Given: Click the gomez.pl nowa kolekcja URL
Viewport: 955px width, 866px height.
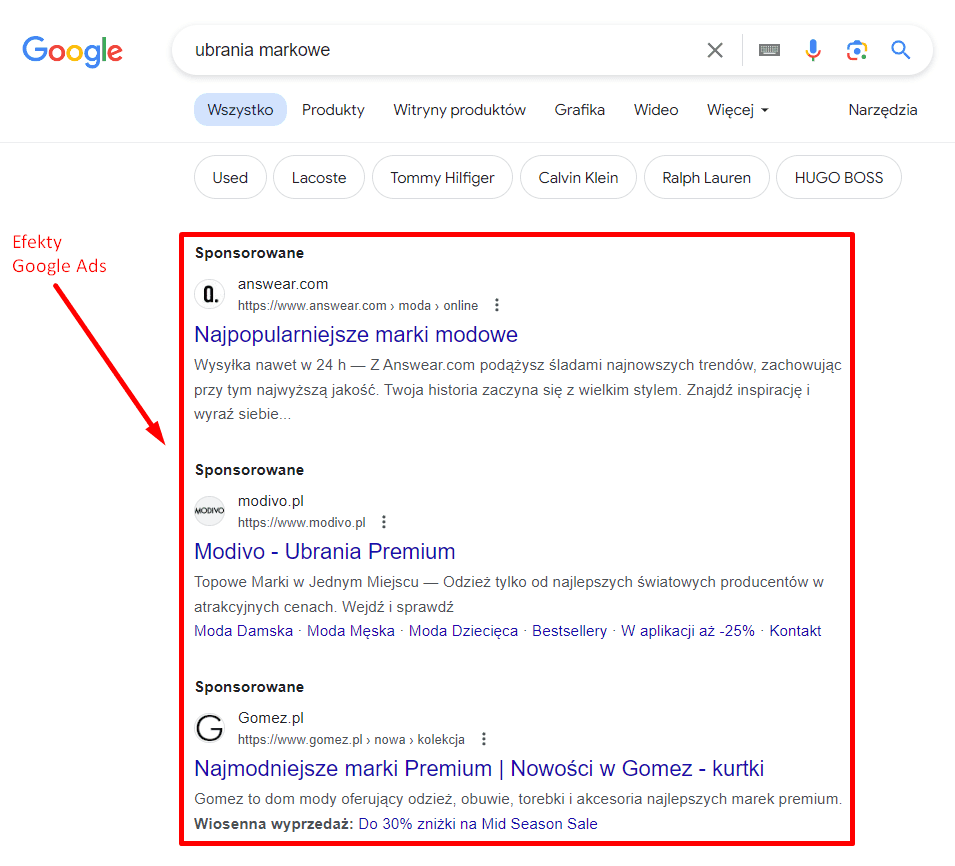Looking at the screenshot, I should (351, 739).
